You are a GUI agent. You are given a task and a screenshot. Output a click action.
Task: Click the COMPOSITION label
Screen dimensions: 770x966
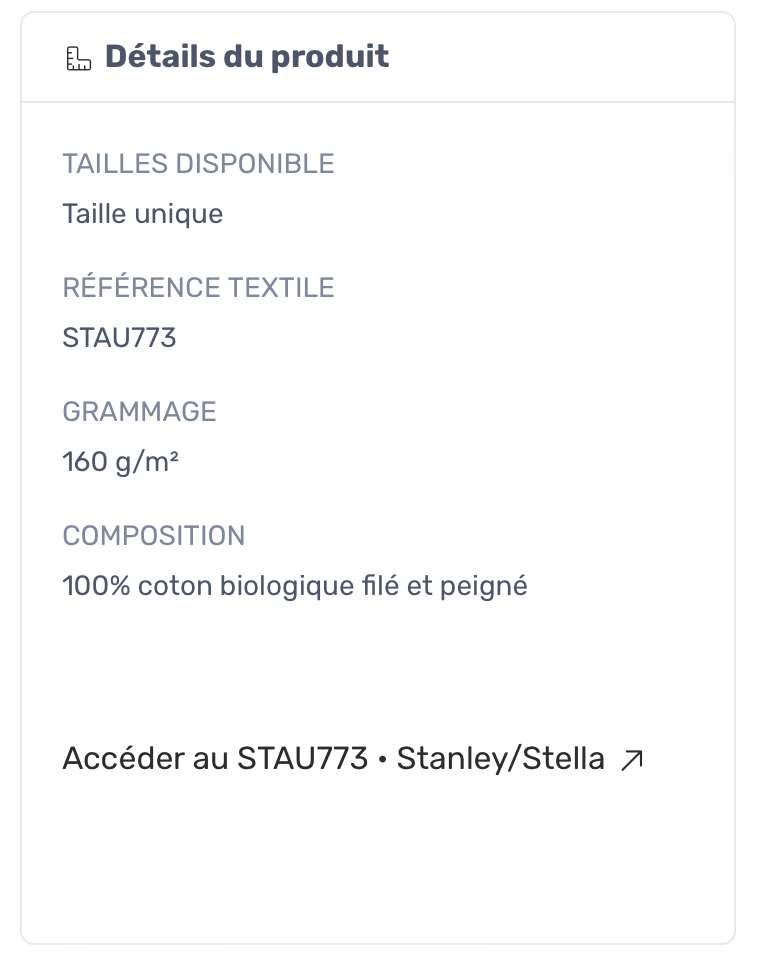pyautogui.click(x=153, y=536)
